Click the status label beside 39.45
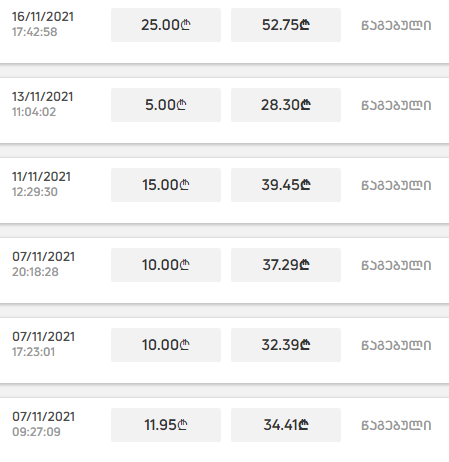Image resolution: width=449 pixels, height=462 pixels. coord(396,185)
